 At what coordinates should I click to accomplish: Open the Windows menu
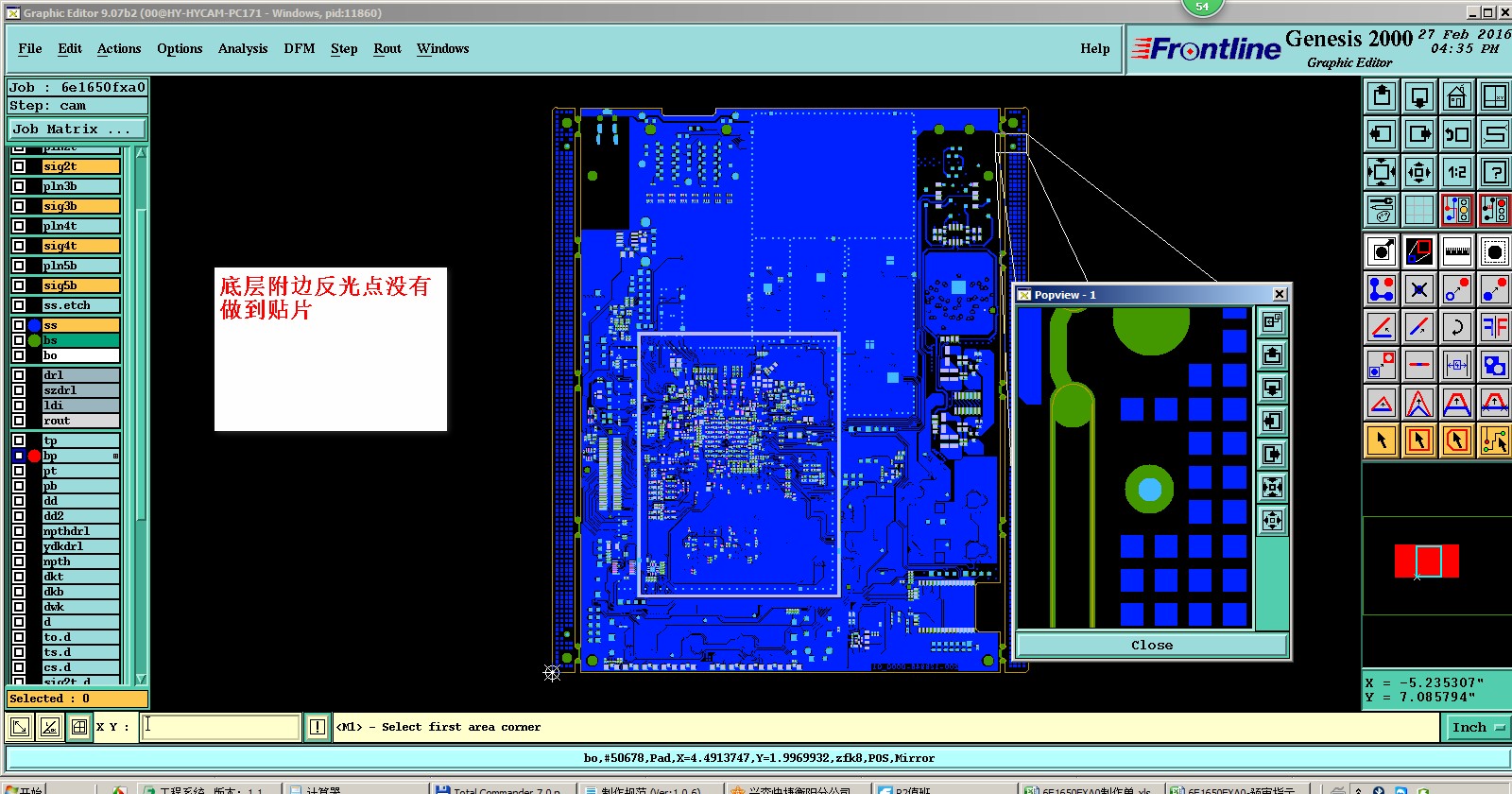point(442,48)
